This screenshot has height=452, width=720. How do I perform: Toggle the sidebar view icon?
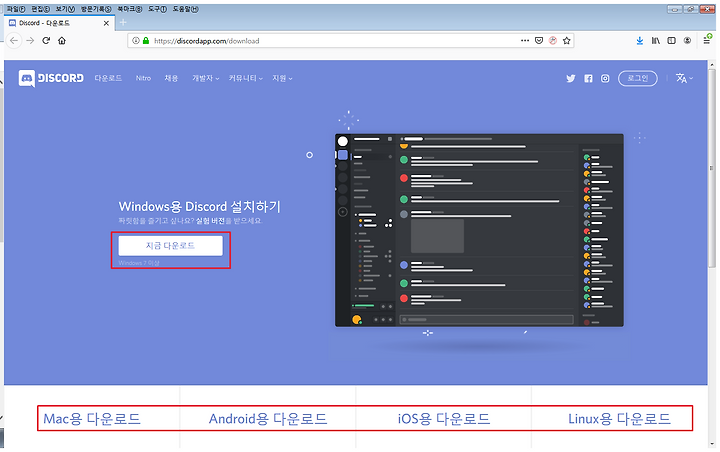pyautogui.click(x=671, y=40)
